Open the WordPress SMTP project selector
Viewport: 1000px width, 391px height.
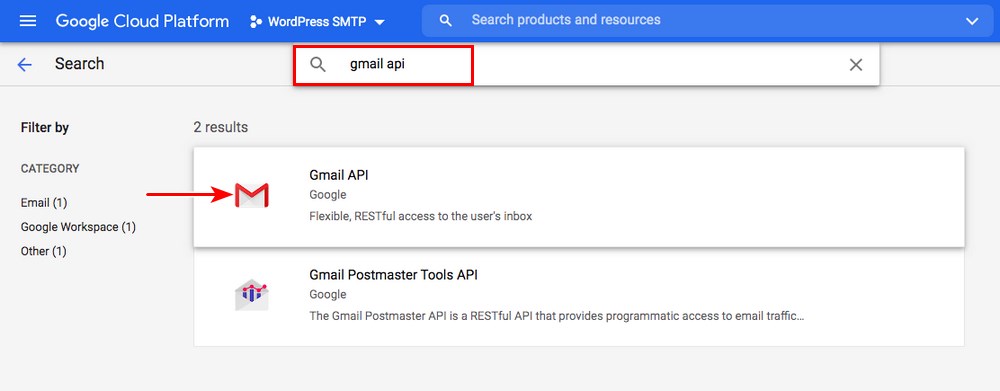pos(318,22)
